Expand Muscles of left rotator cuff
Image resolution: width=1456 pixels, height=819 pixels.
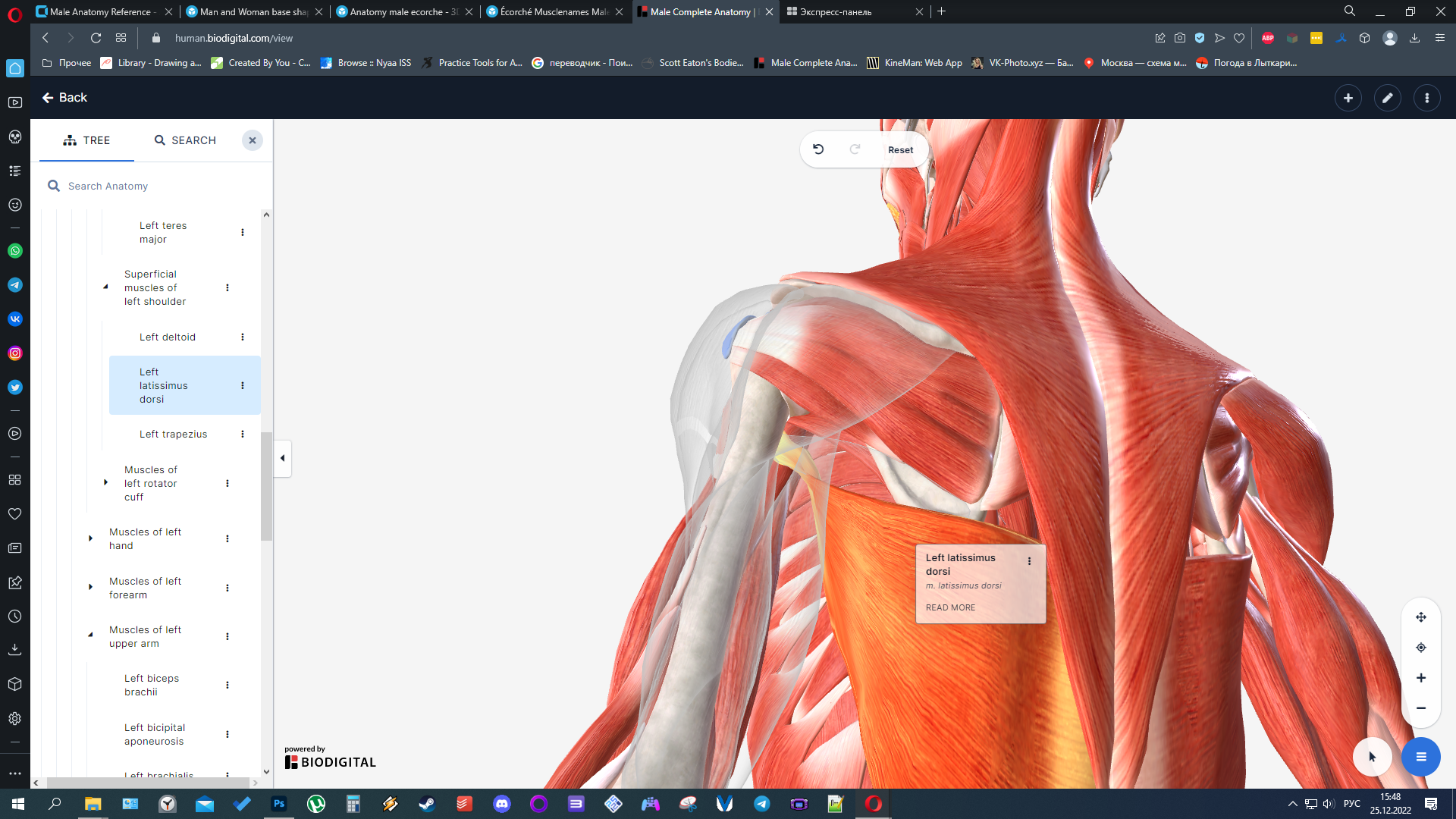click(x=105, y=483)
